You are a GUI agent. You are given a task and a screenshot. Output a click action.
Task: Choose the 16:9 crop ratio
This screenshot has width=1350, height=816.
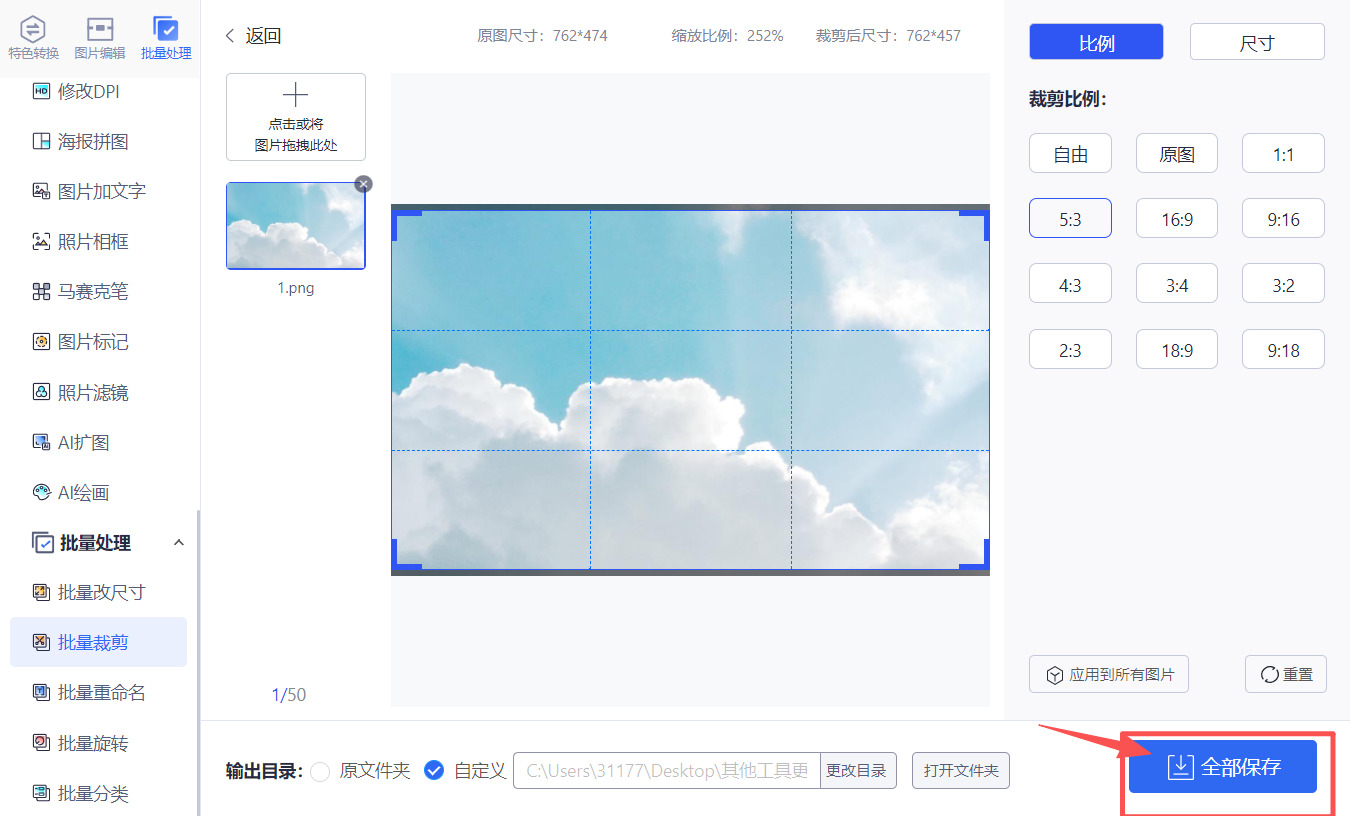click(1177, 219)
